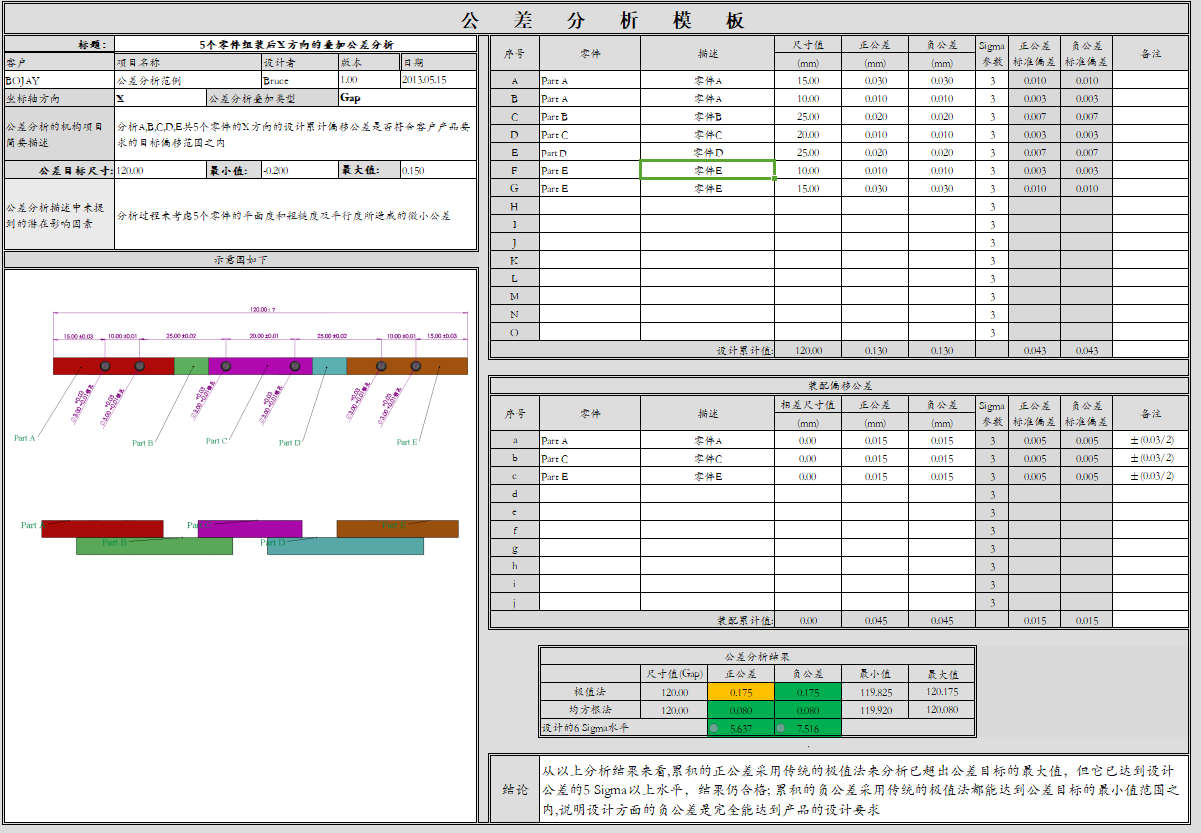Screen dimensions: 1201x833
Task: Click the maximum result 120.080
Action: click(x=942, y=710)
